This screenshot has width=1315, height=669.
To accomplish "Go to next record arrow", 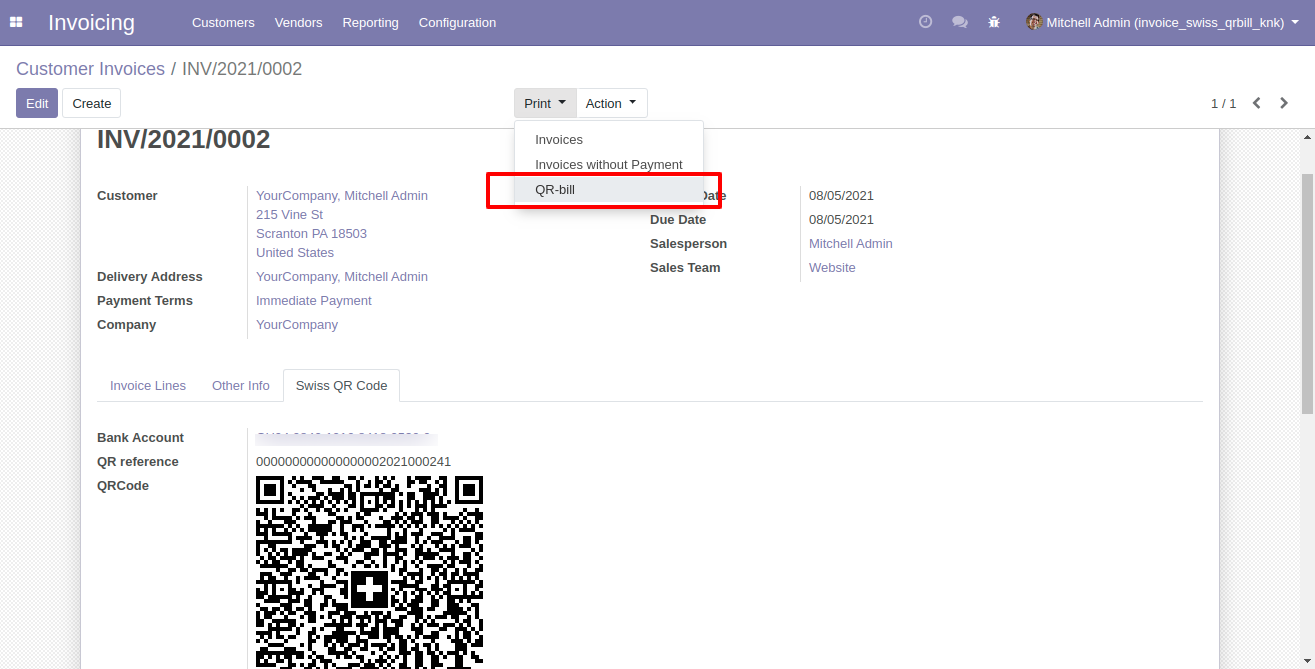I will coord(1284,103).
